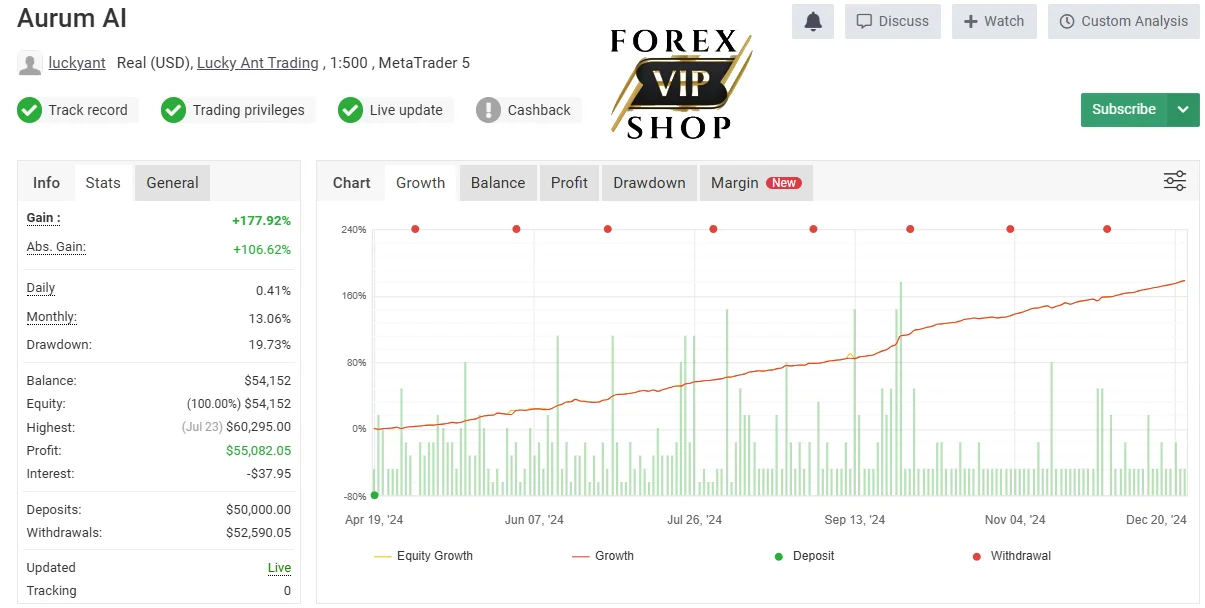Click the $60,295.00 highest value
Image resolution: width=1205 pixels, height=608 pixels.
[259, 428]
